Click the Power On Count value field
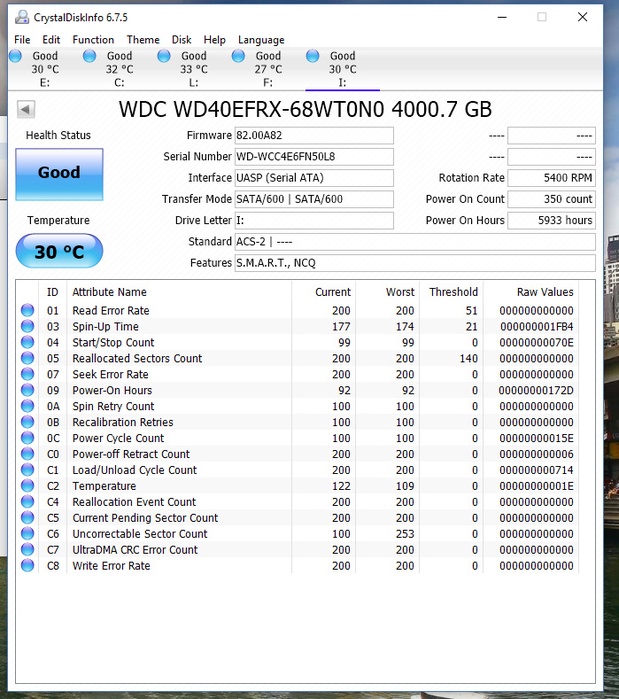 click(551, 199)
